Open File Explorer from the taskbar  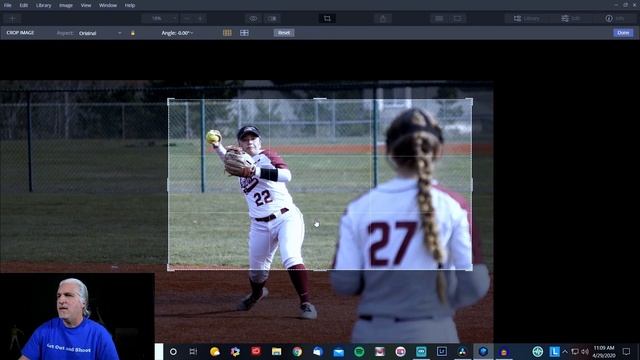pyautogui.click(x=276, y=351)
